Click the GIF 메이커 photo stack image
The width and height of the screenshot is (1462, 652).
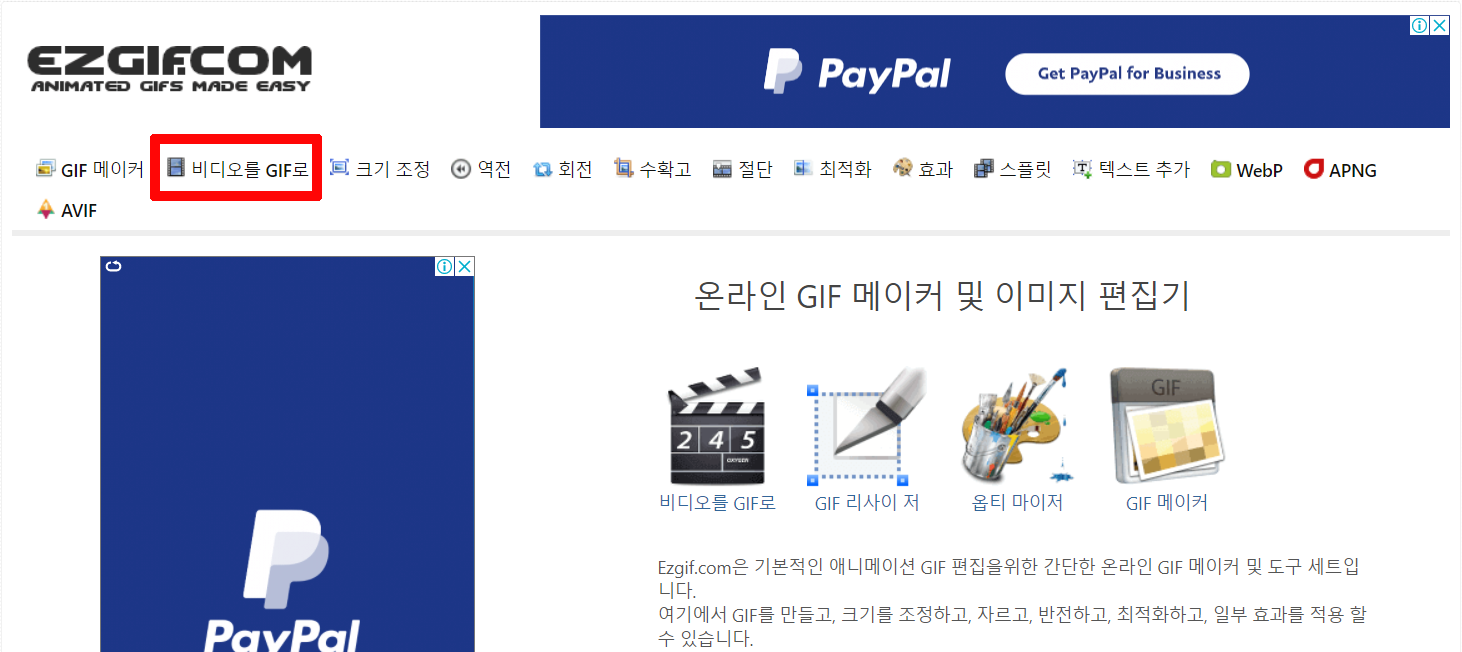(1166, 427)
